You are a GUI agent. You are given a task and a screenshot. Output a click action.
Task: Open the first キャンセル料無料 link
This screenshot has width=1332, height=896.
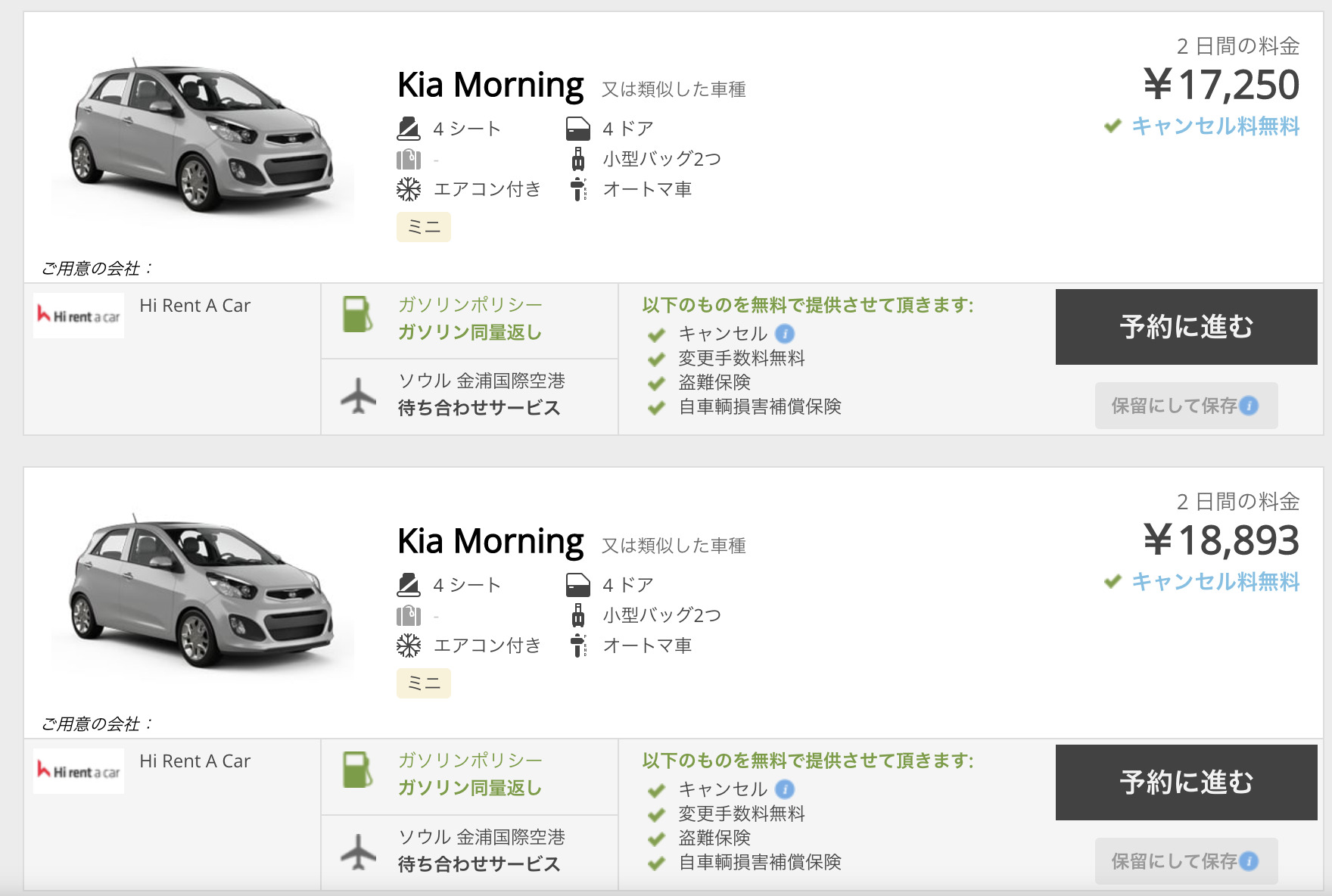tap(1215, 126)
